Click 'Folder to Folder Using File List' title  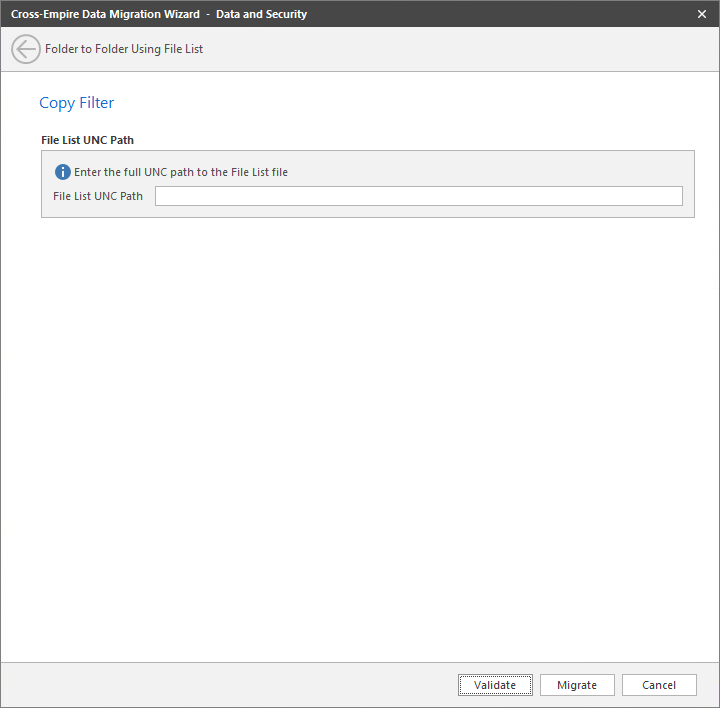coord(124,49)
